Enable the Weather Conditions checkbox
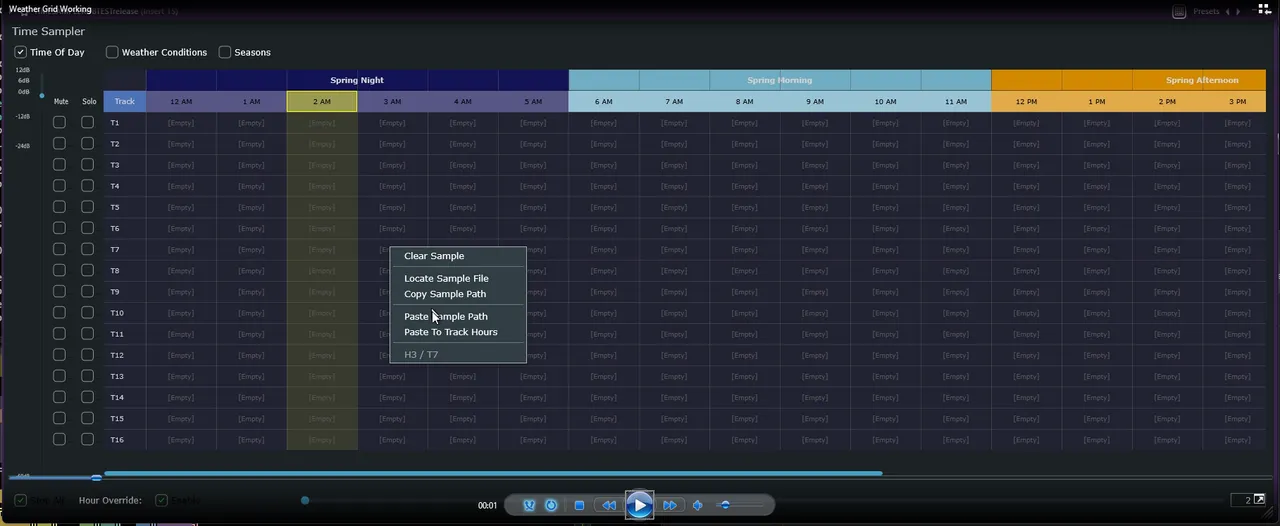The height and width of the screenshot is (526, 1280). point(112,52)
